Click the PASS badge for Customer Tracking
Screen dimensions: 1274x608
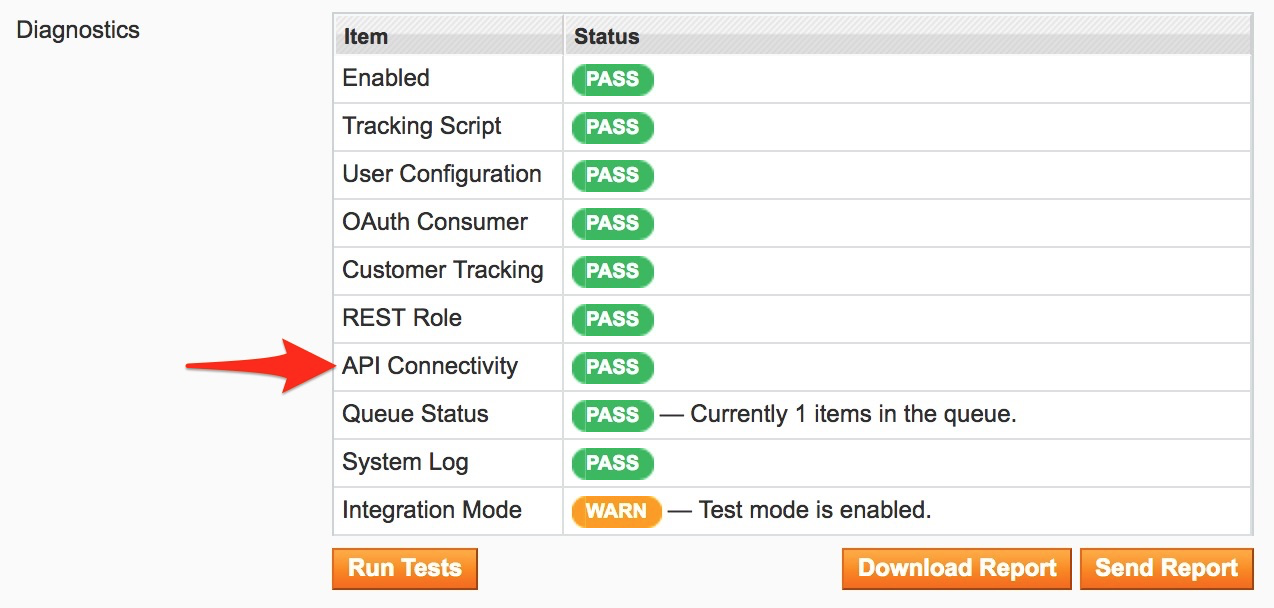(x=613, y=272)
